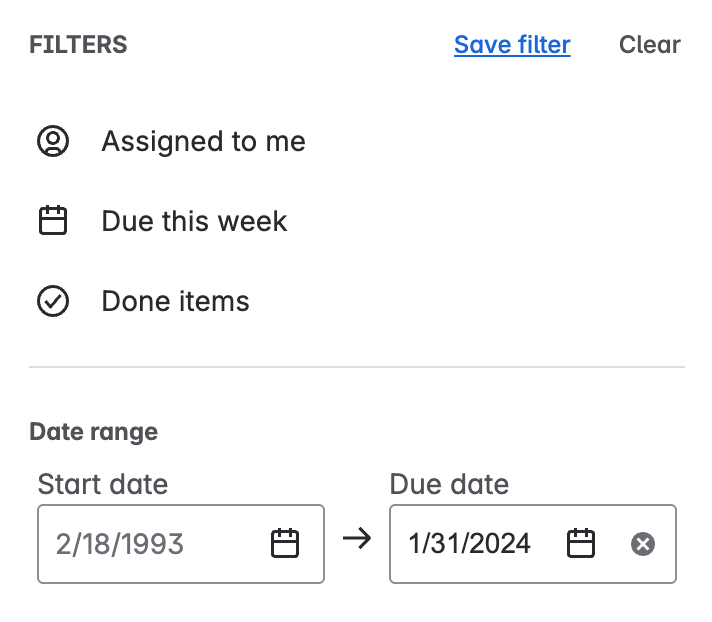Click the Date range section label
The width and height of the screenshot is (712, 622).
[x=94, y=431]
